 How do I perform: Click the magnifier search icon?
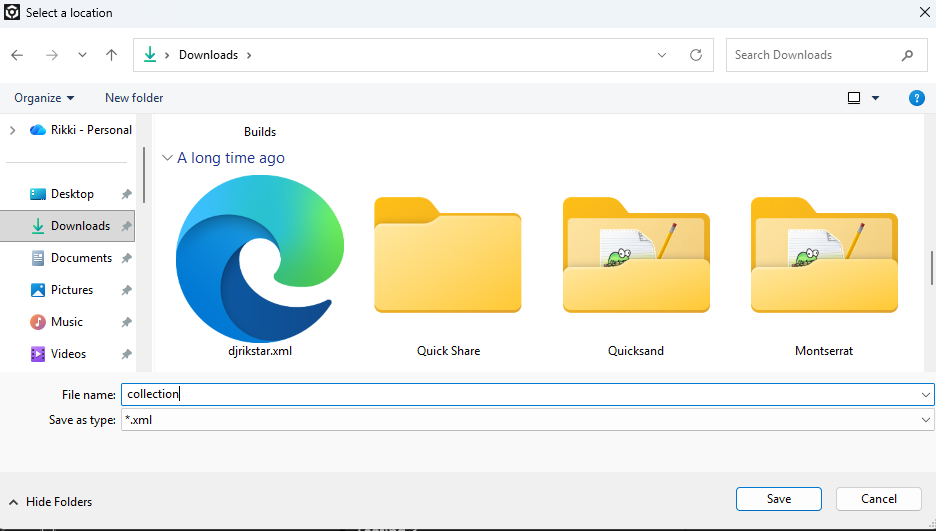pyautogui.click(x=907, y=55)
